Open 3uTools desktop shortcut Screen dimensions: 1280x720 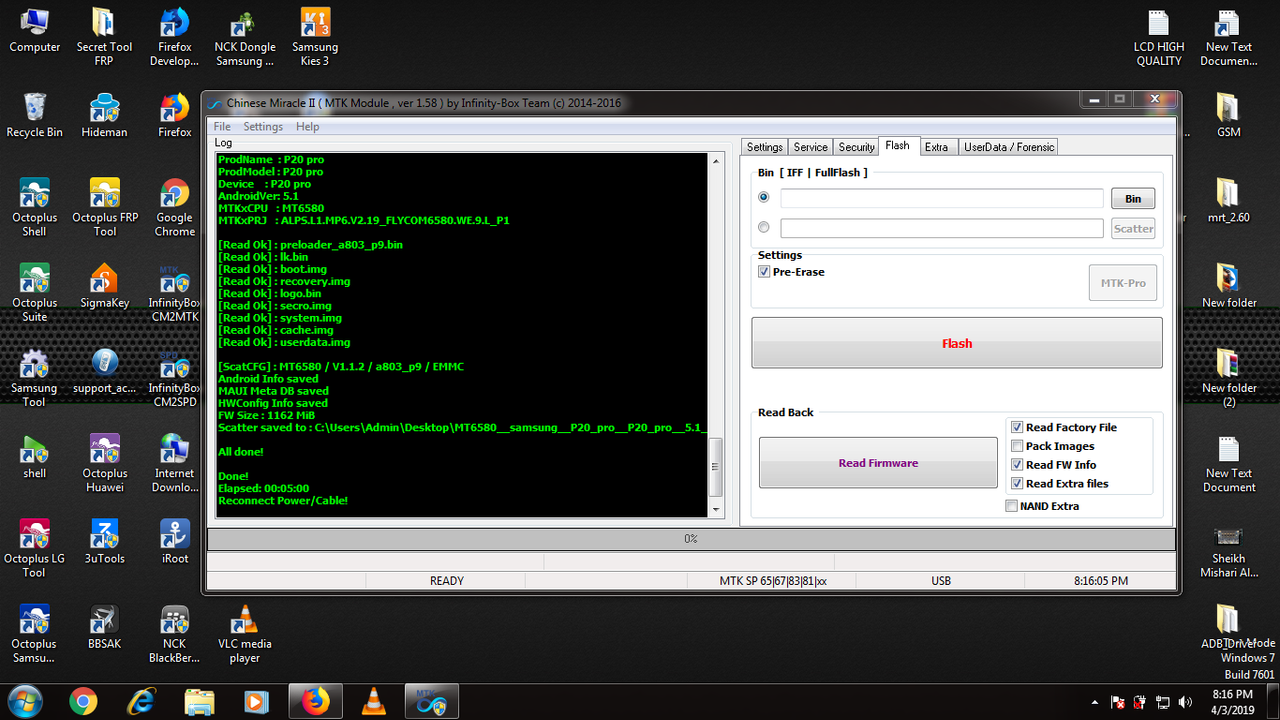[x=104, y=541]
